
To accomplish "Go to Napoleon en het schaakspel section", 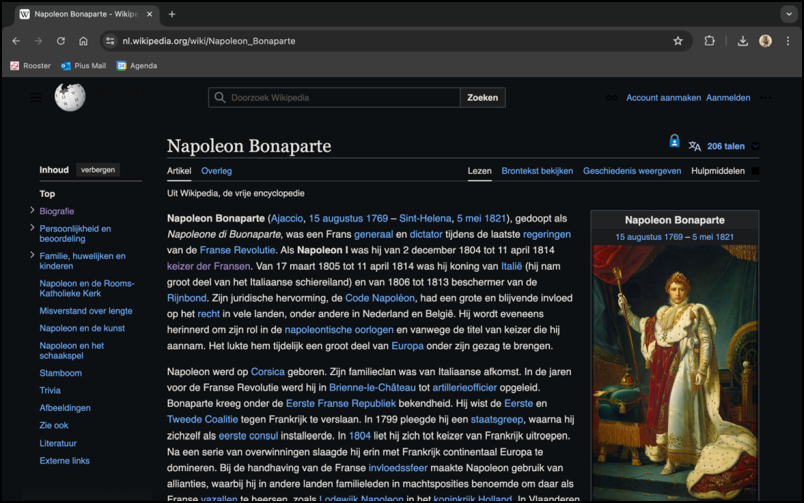I will (72, 351).
